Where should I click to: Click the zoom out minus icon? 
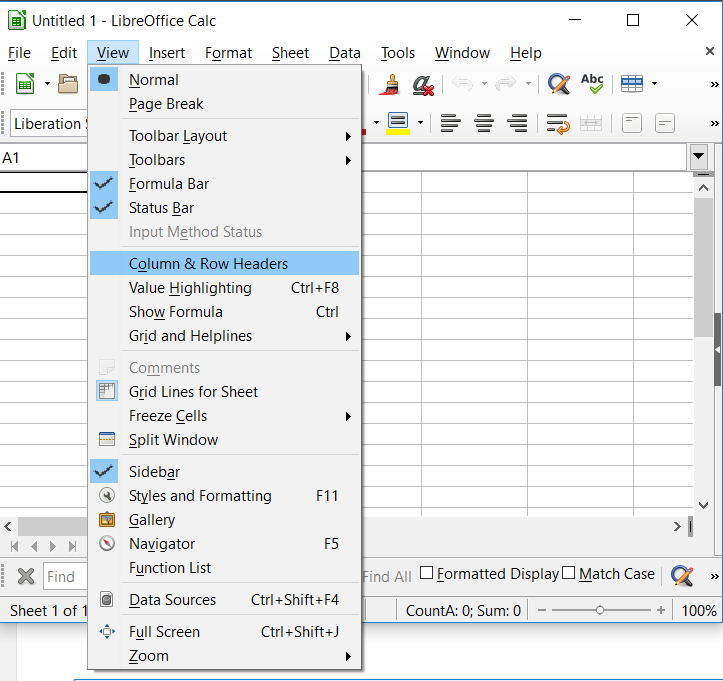point(542,610)
